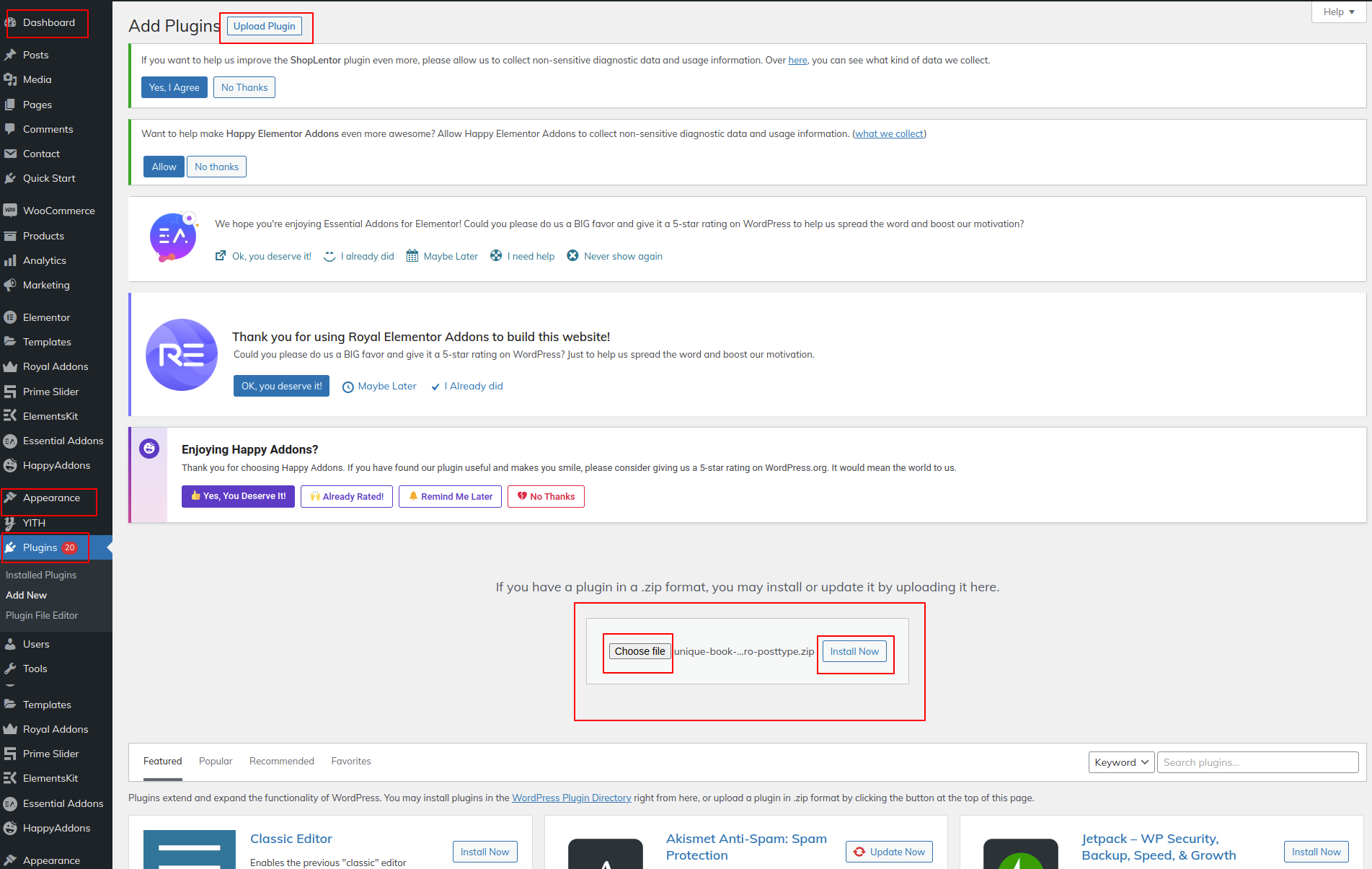This screenshot has height=869, width=1372.
Task: Click the Media library icon
Action: coord(10,79)
